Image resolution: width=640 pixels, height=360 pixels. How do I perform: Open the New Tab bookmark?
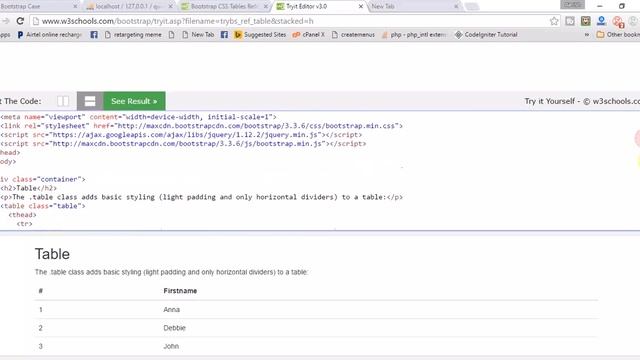(198, 35)
